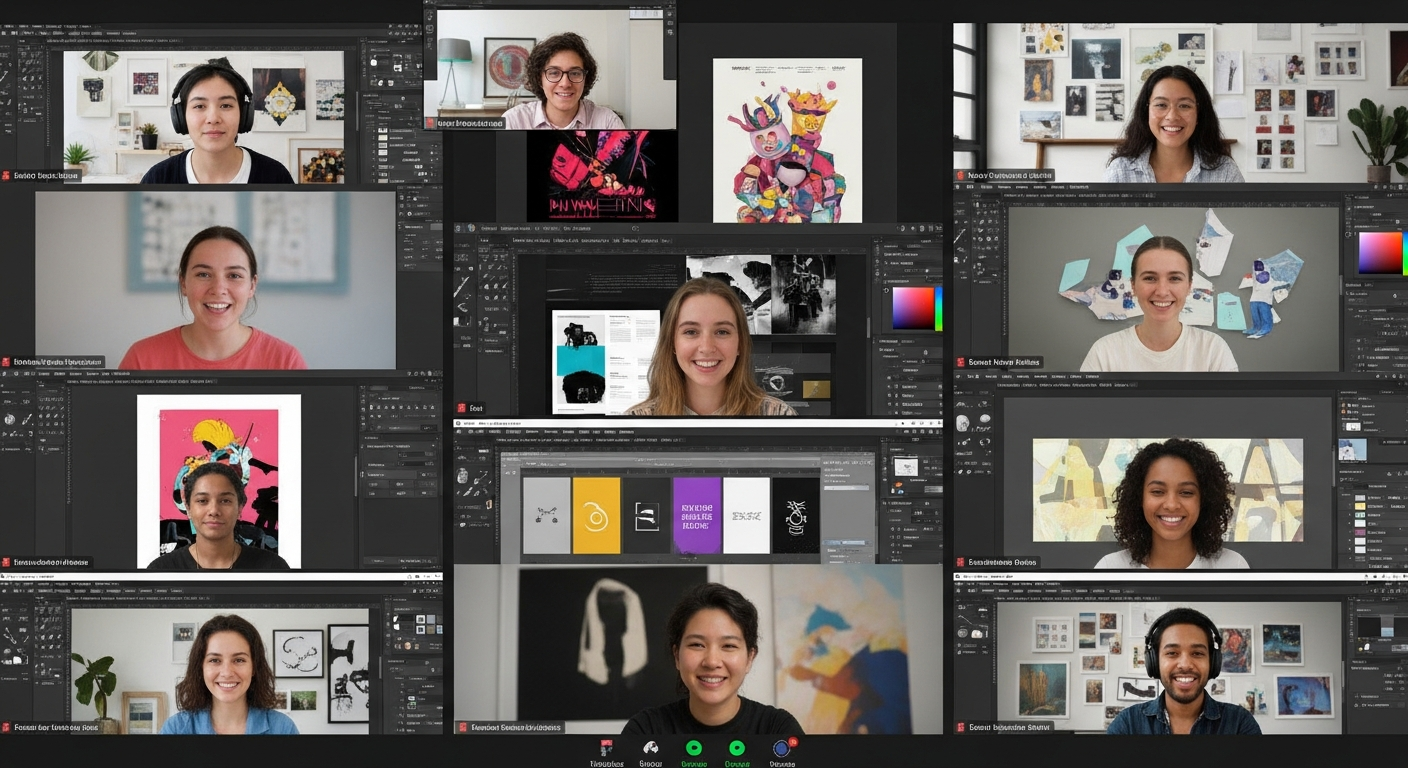Screen dimensions: 1408x768
Task: Select the yellow artboard with the spiral logo
Action: click(x=596, y=515)
